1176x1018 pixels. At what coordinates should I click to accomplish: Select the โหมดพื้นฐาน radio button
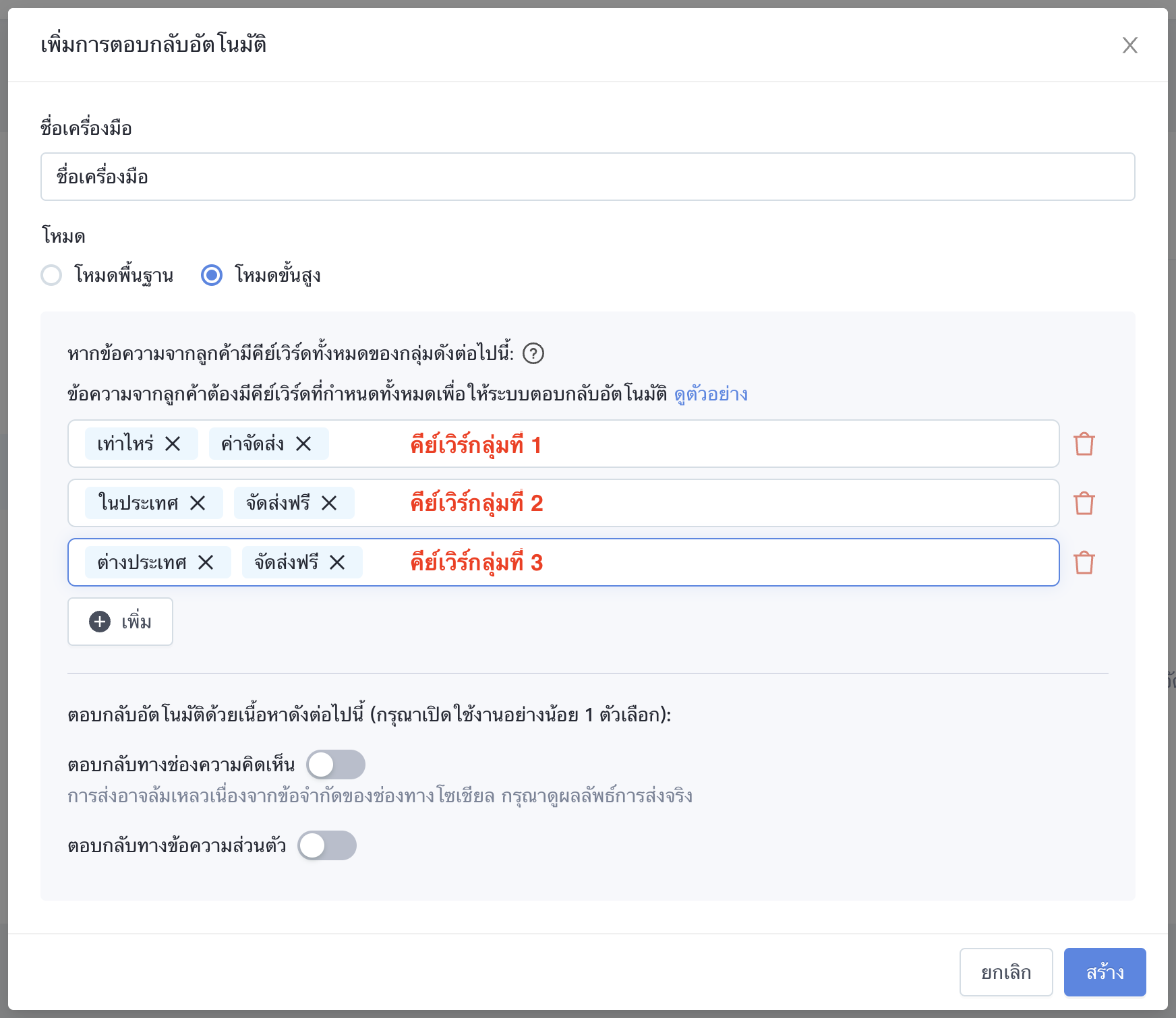click(x=51, y=275)
